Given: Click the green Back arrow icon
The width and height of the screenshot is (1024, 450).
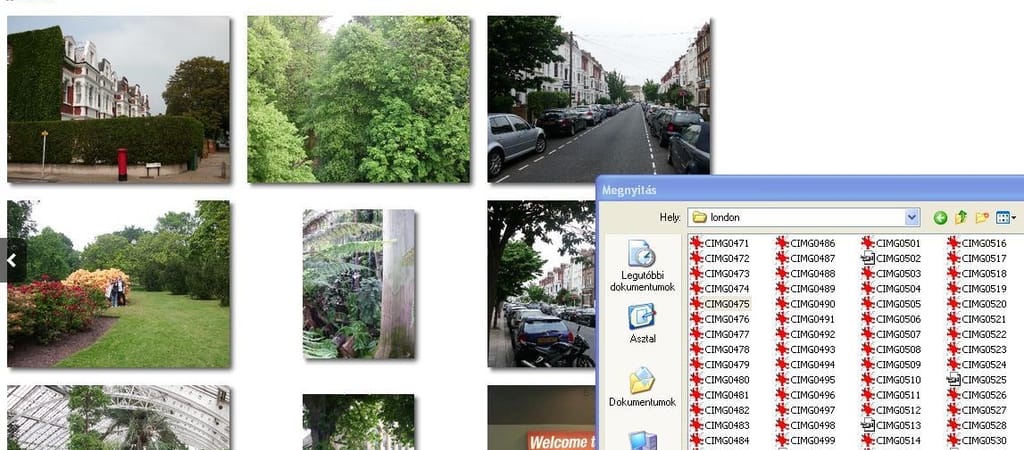Looking at the screenshot, I should point(940,217).
